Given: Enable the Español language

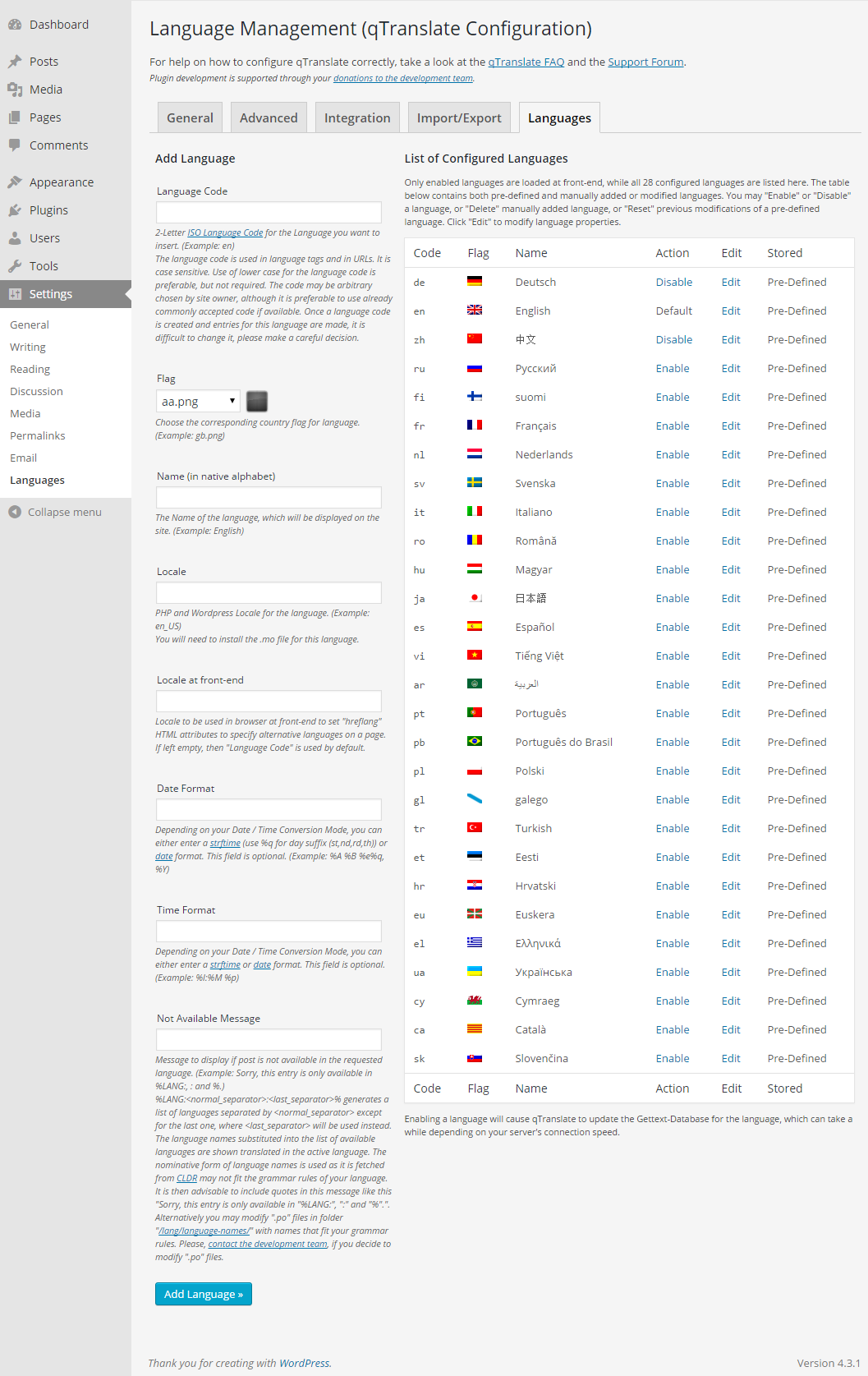Looking at the screenshot, I should pyautogui.click(x=672, y=628).
